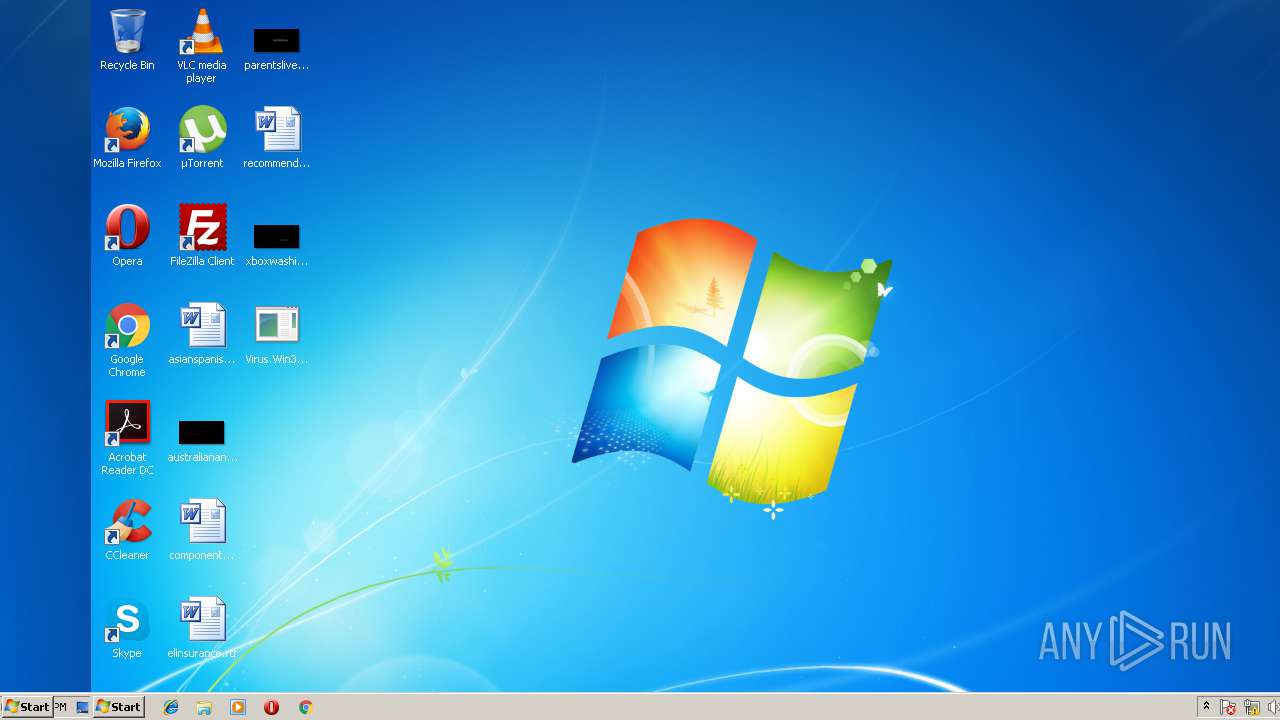The width and height of the screenshot is (1280, 720).
Task: Launch Windows Media Player from taskbar
Action: pyautogui.click(x=238, y=707)
